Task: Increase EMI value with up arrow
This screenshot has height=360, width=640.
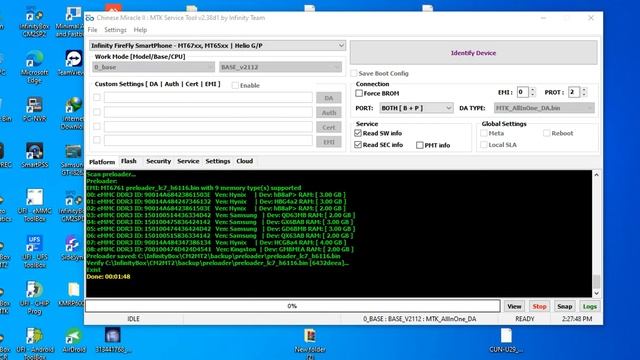Action: [x=533, y=90]
